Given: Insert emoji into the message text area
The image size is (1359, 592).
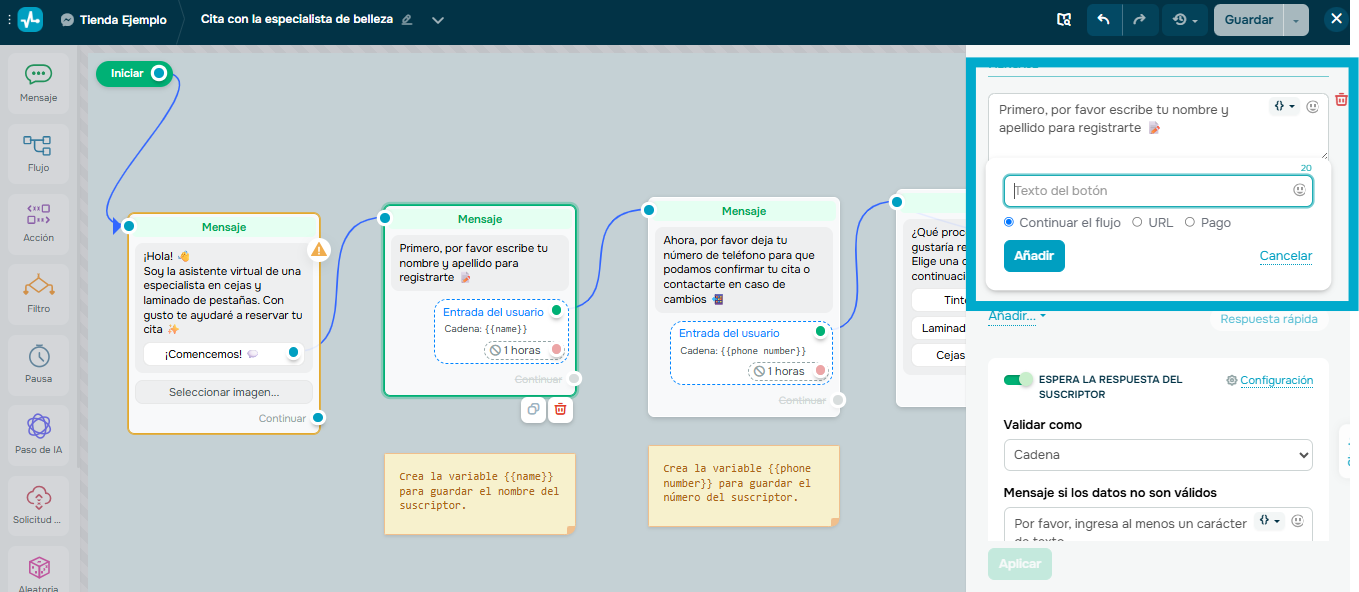Looking at the screenshot, I should pos(1313,106).
